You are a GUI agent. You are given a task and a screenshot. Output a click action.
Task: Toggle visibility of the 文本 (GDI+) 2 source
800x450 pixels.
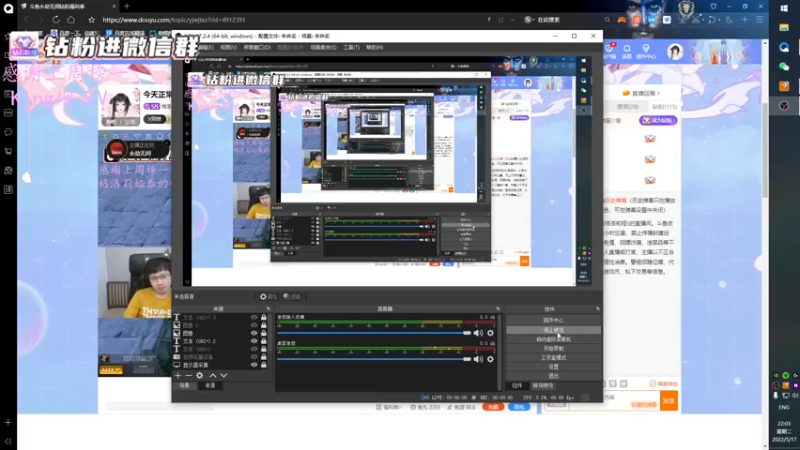(254, 341)
